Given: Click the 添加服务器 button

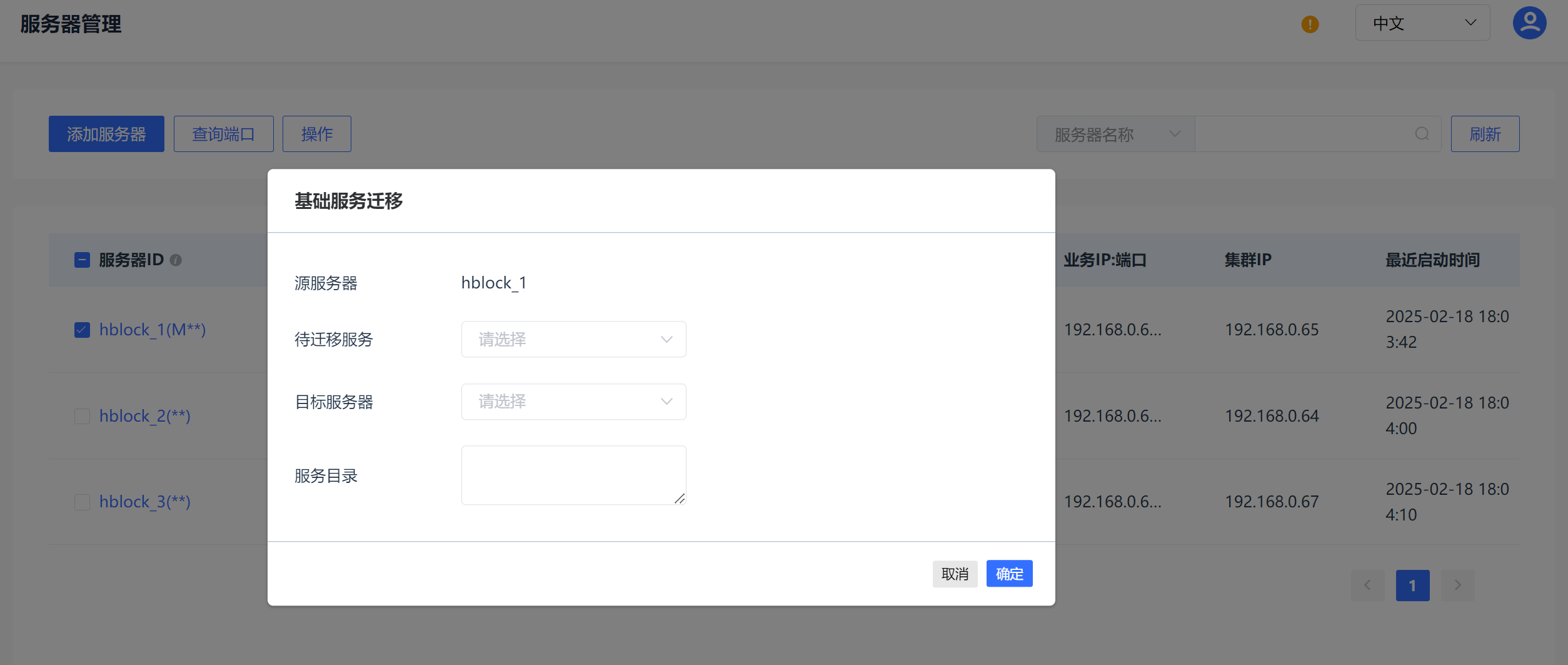Looking at the screenshot, I should (x=106, y=134).
